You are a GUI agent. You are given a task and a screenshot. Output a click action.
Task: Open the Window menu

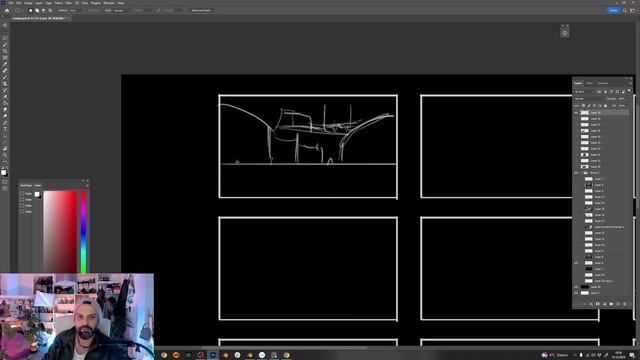click(109, 3)
